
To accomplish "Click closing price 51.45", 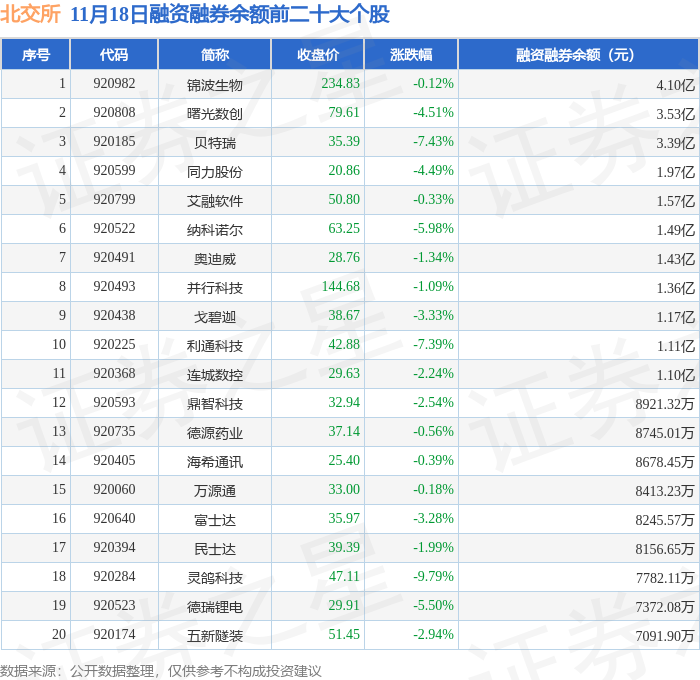I will click(344, 635).
